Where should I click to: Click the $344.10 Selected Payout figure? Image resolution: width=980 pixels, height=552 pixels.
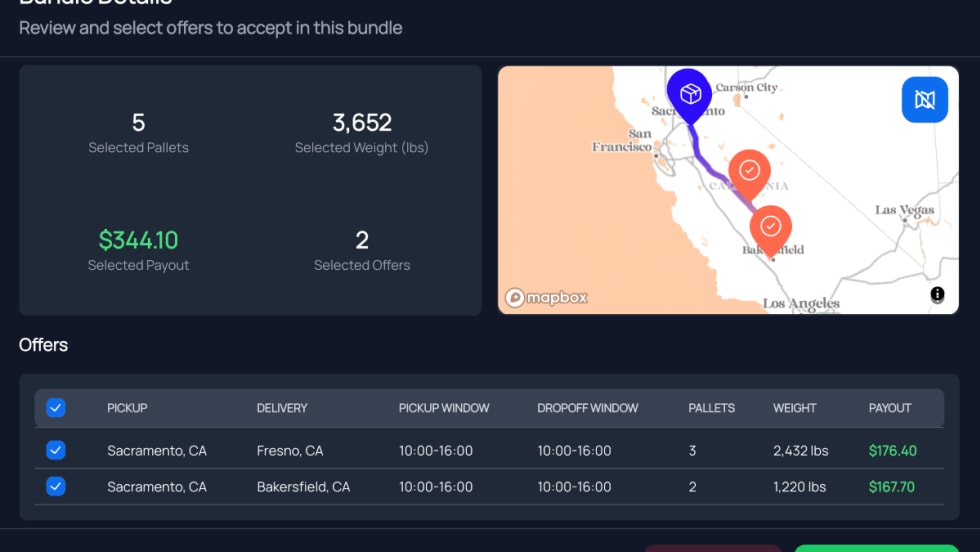click(138, 240)
